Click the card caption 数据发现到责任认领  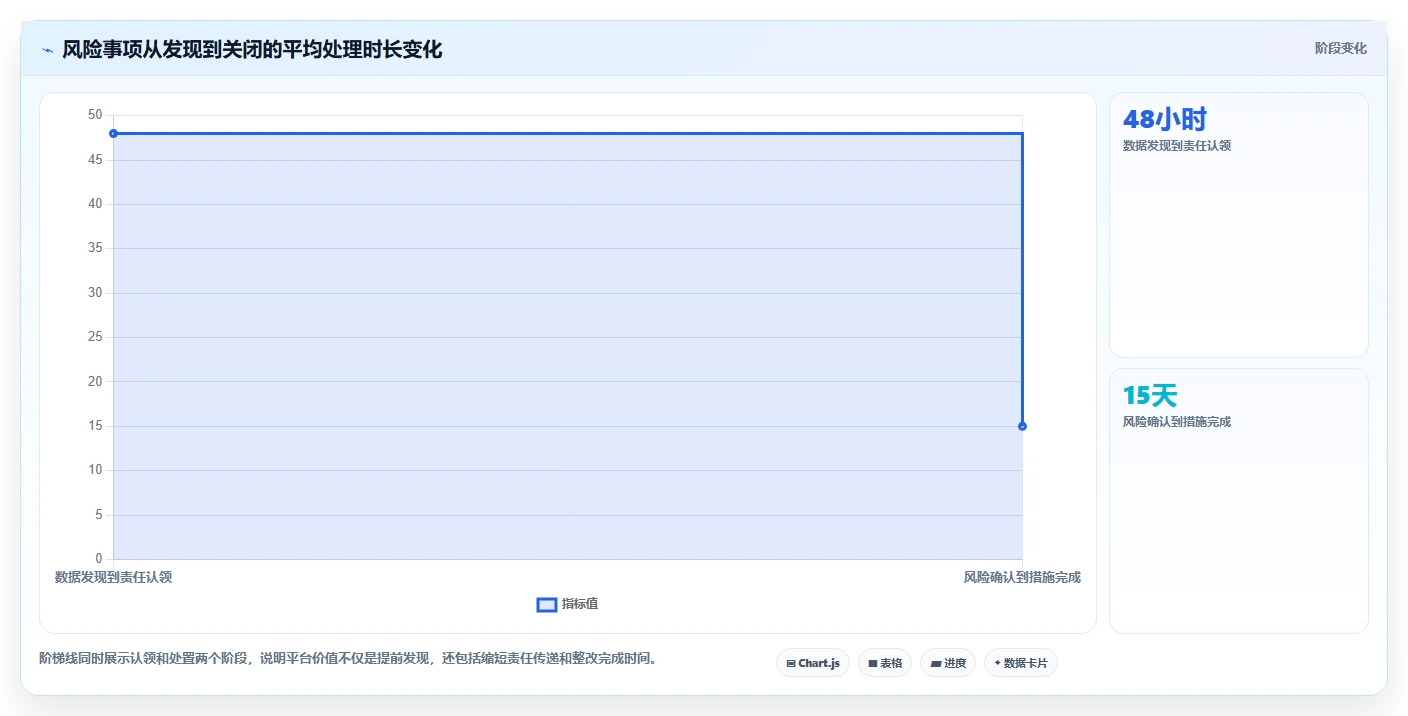(1177, 145)
